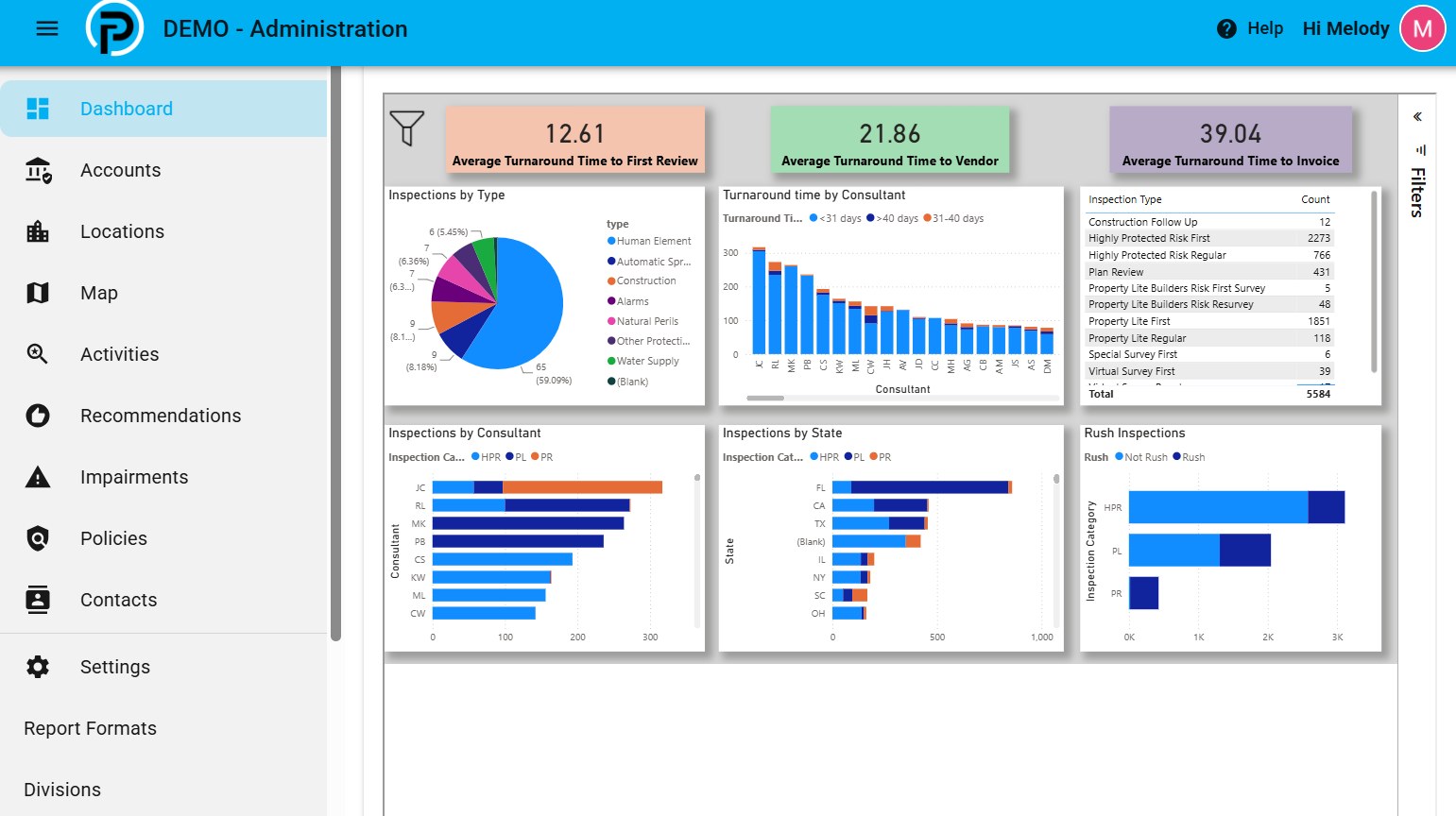Open the Divisions link
Screen dimensions: 1456x816
tap(62, 790)
